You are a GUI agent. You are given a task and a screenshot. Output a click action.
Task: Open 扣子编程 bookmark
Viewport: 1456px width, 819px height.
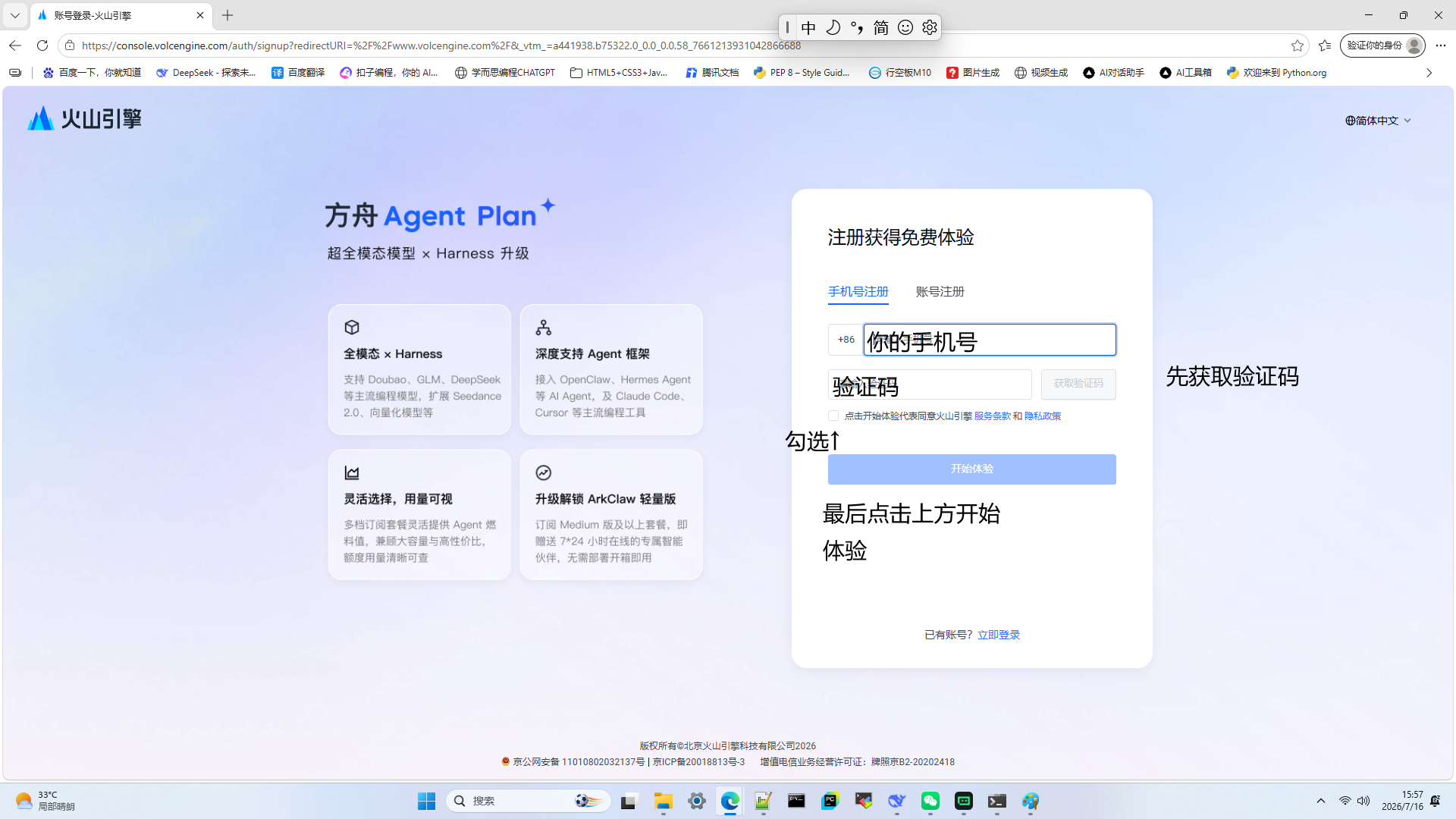point(389,73)
